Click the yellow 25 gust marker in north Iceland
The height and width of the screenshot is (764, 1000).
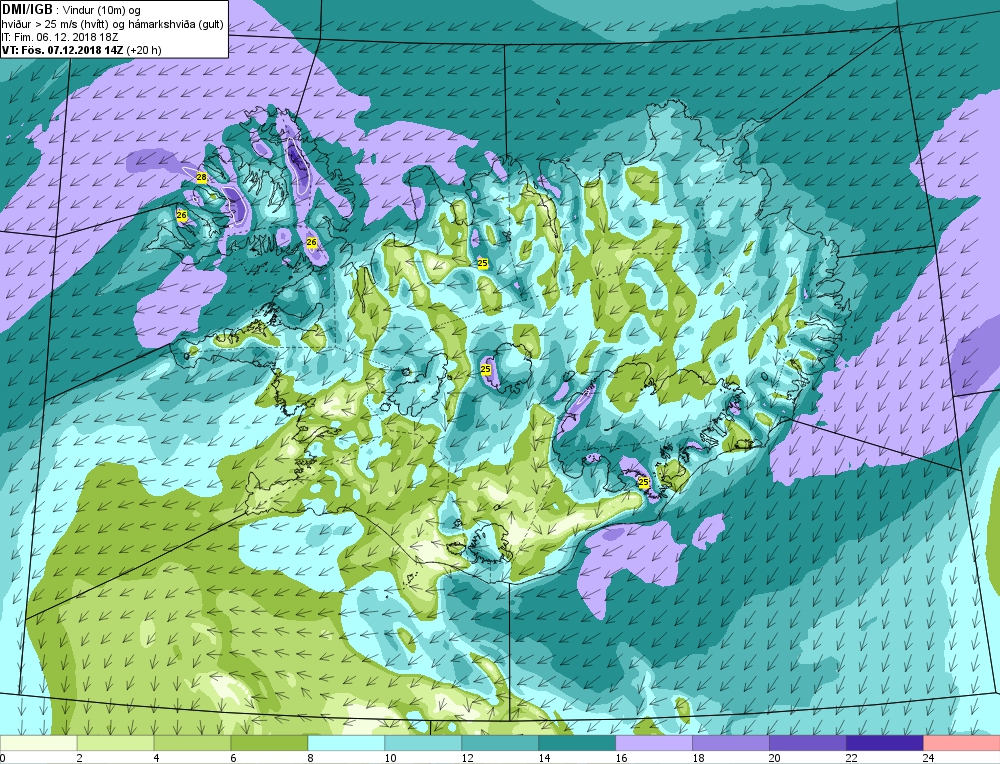click(483, 263)
